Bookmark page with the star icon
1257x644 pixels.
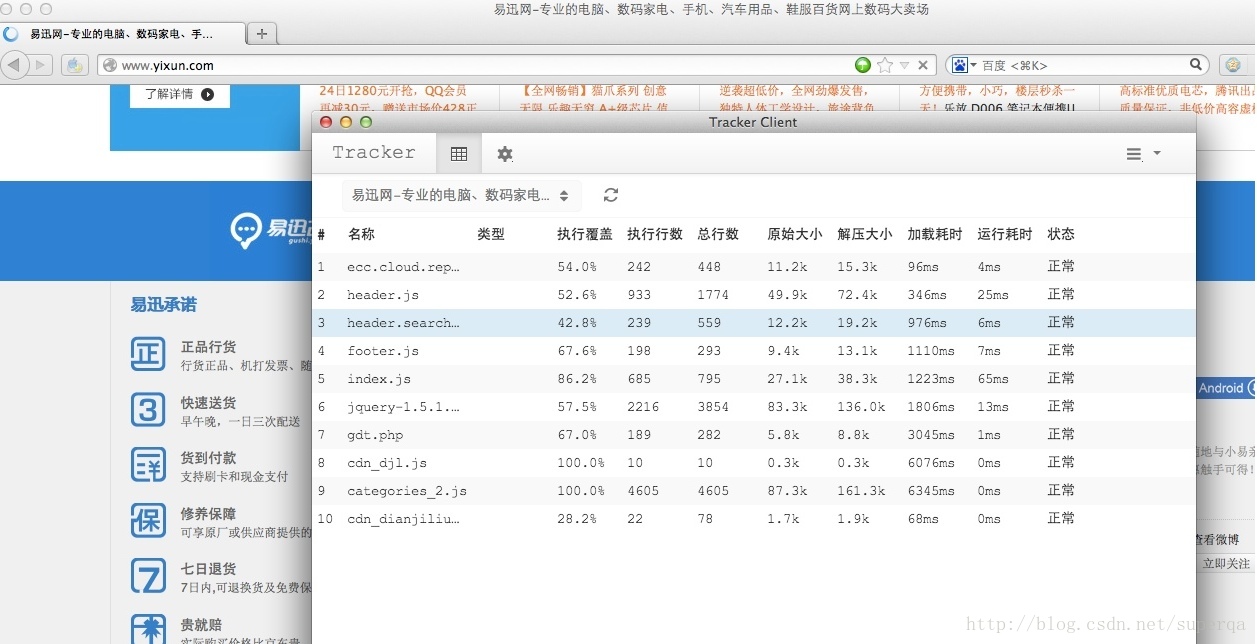point(885,65)
